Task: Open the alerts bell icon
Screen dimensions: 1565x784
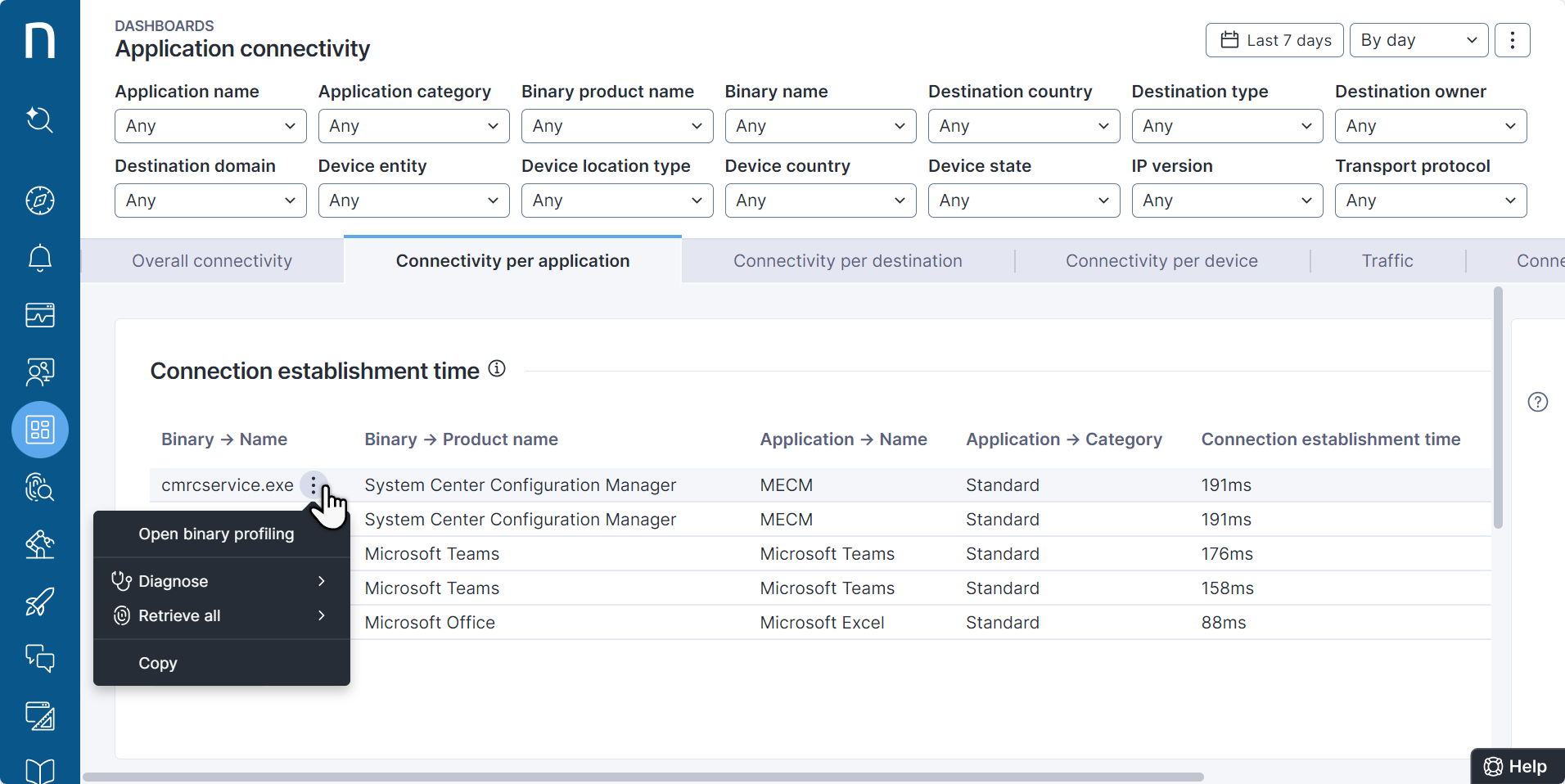Action: (40, 258)
